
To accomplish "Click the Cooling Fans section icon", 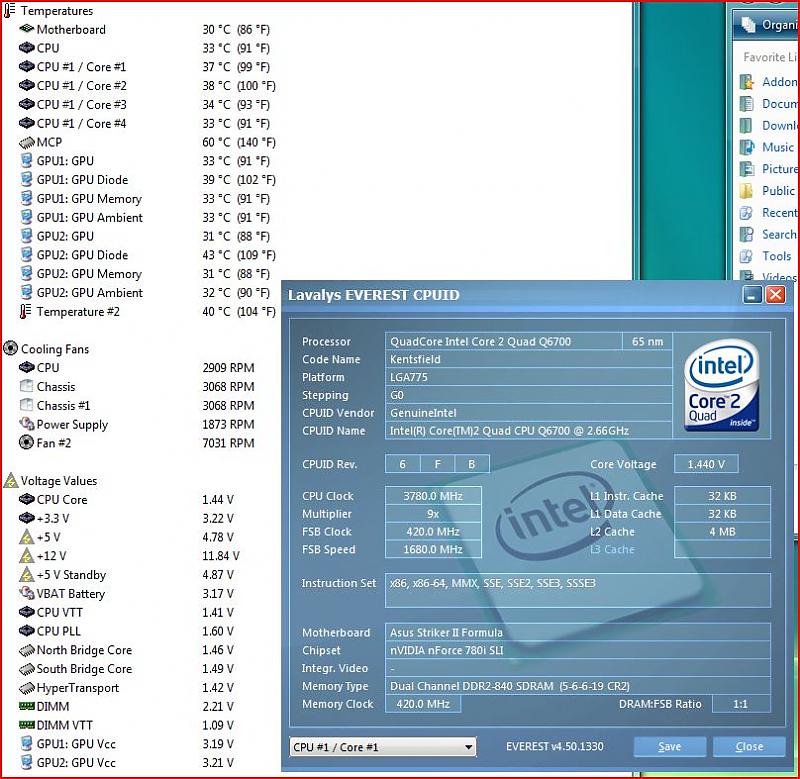I will pos(10,349).
